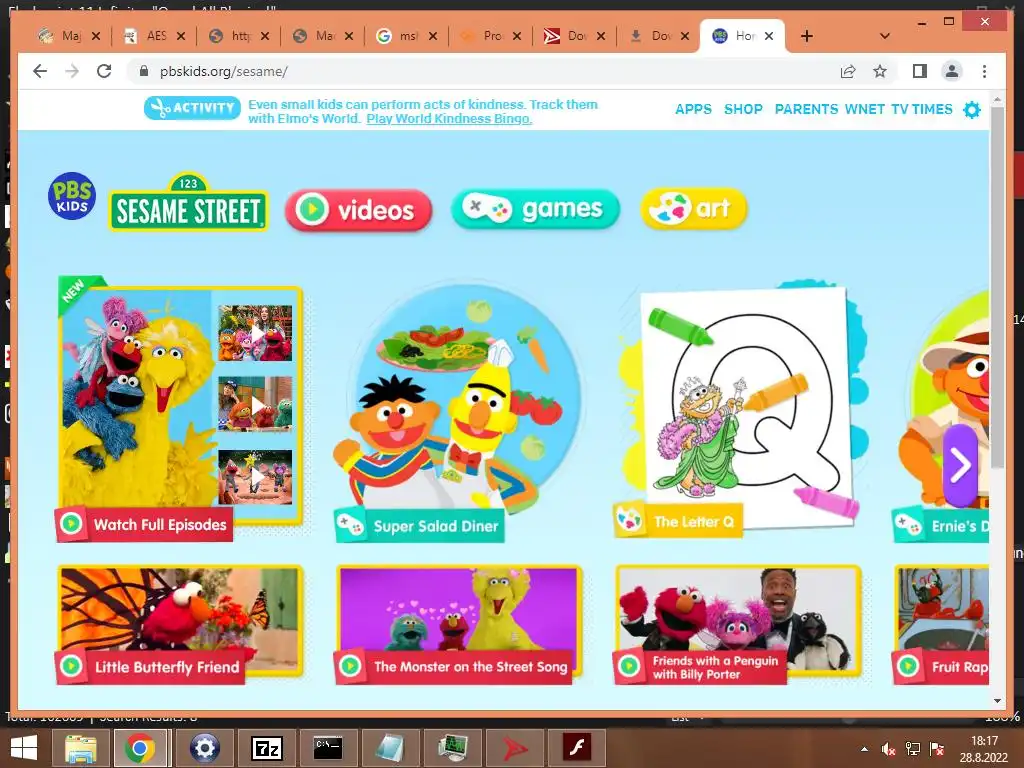Open the Chrome three-dot menu
Image resolution: width=1024 pixels, height=768 pixels.
pyautogui.click(x=984, y=71)
